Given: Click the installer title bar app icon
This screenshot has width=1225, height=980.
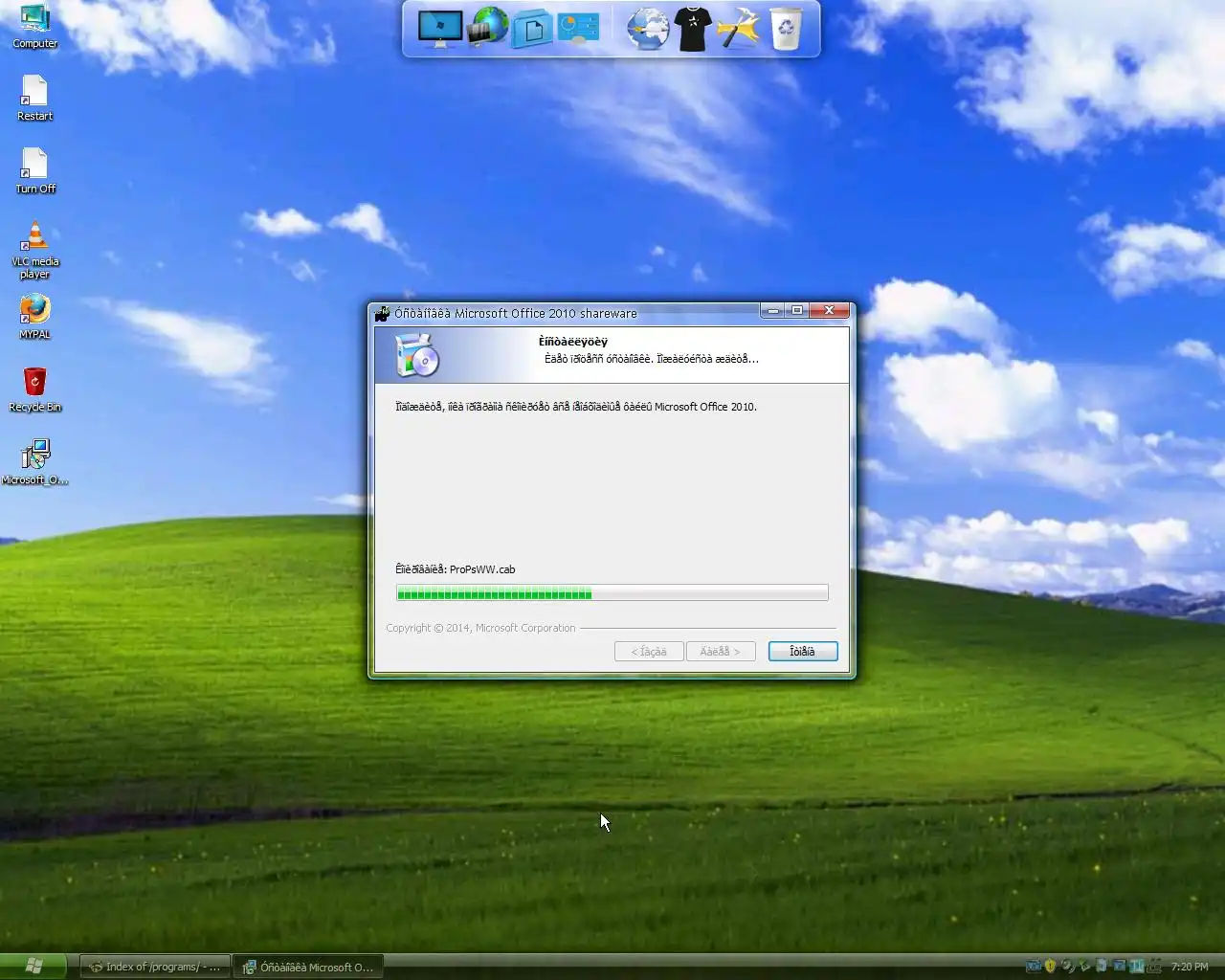Looking at the screenshot, I should click(x=382, y=313).
